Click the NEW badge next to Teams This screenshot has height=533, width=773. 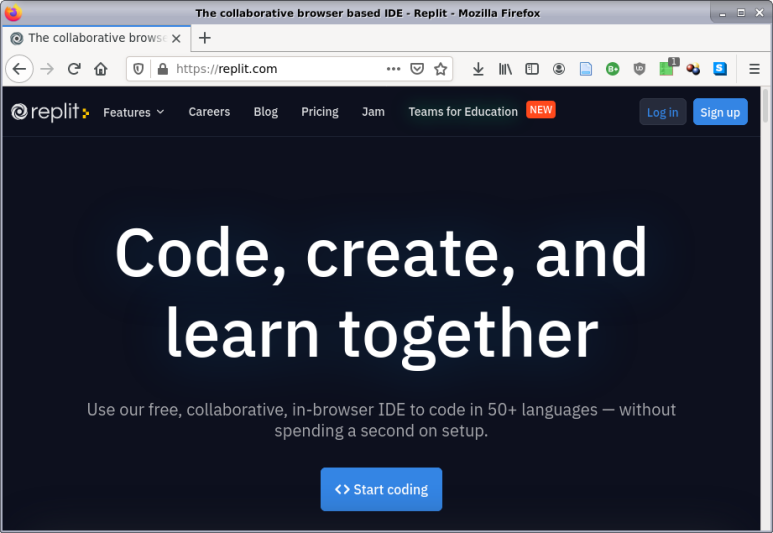pos(541,110)
